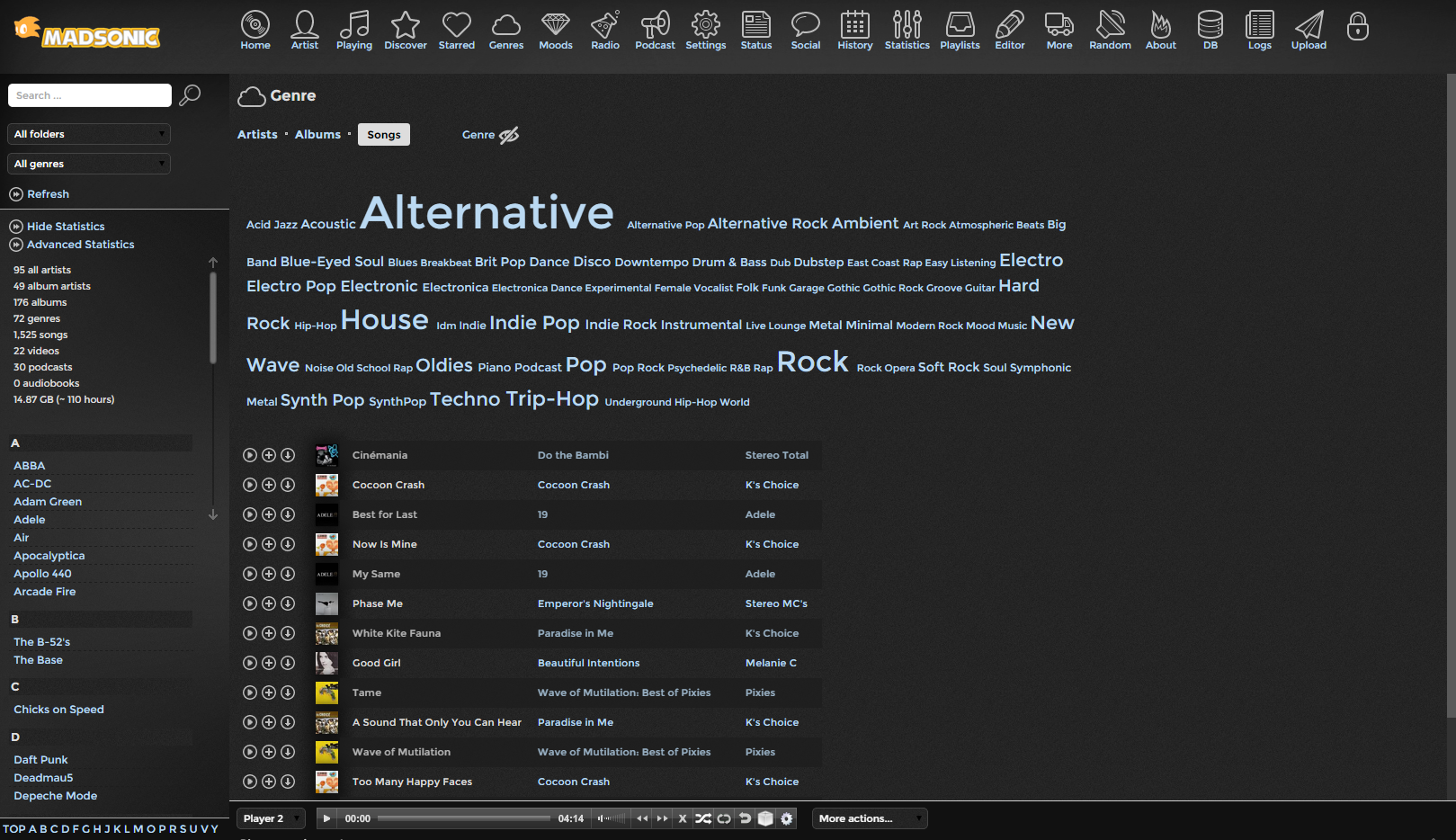Jump to letter D in index

click(x=65, y=829)
